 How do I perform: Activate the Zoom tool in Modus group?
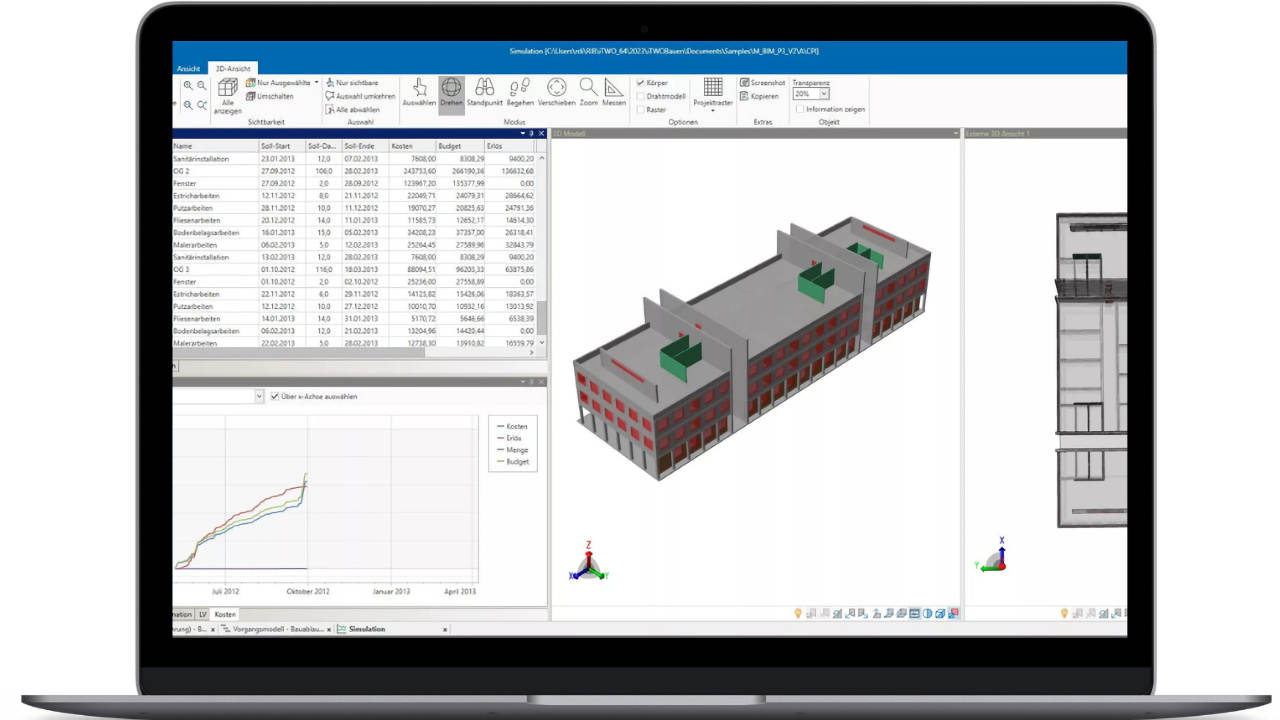(x=587, y=92)
